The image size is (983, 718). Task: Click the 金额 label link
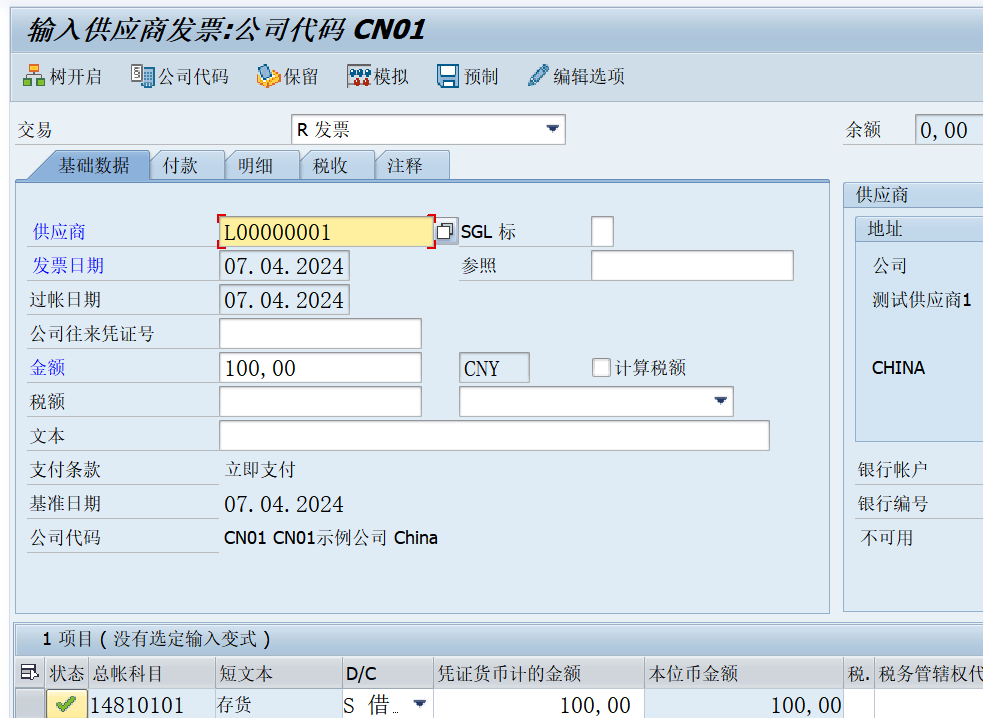48,367
